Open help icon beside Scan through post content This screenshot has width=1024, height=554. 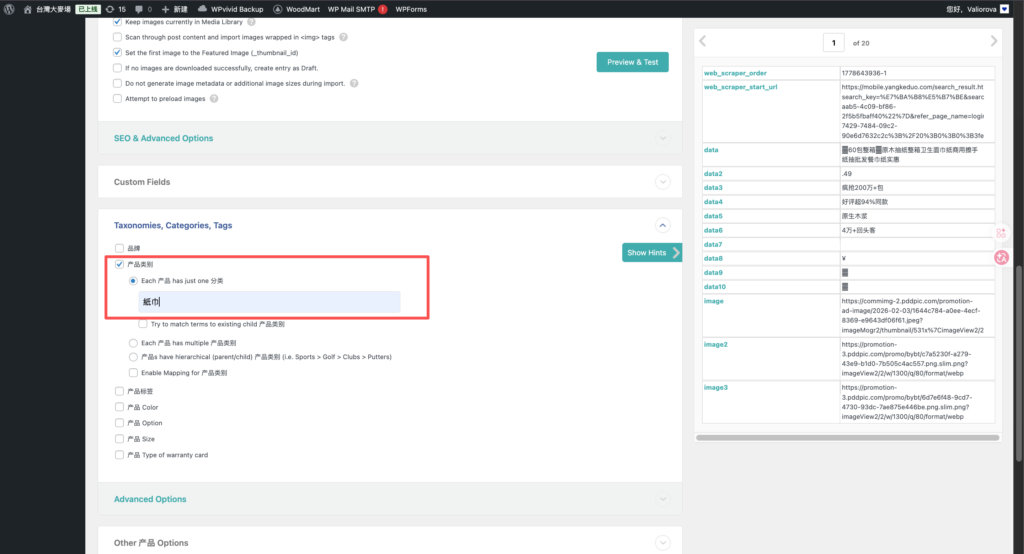[x=344, y=37]
